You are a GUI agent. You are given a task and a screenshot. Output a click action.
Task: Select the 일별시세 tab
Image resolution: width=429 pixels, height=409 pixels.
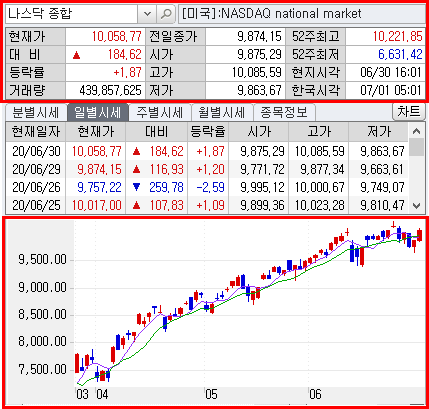pos(98,112)
